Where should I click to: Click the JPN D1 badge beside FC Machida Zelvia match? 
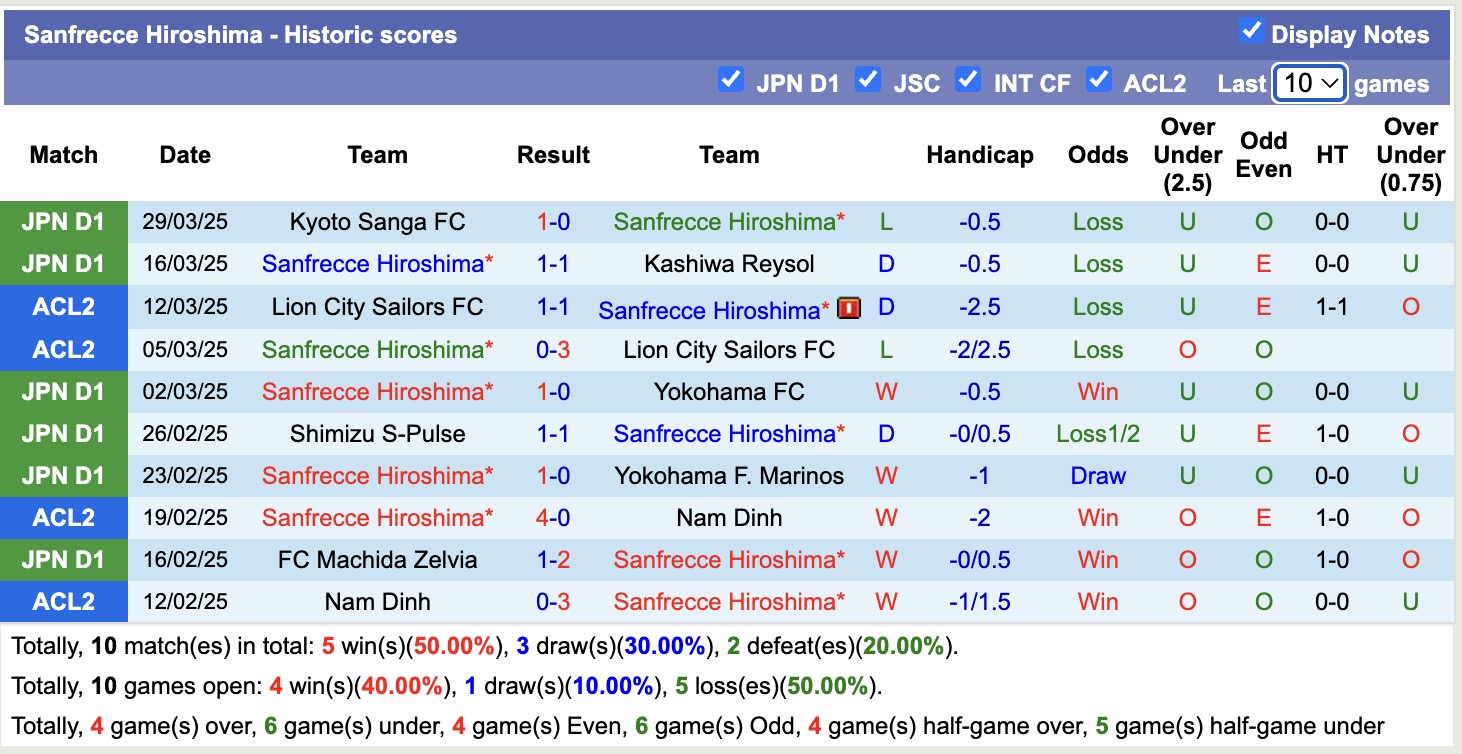pos(63,559)
